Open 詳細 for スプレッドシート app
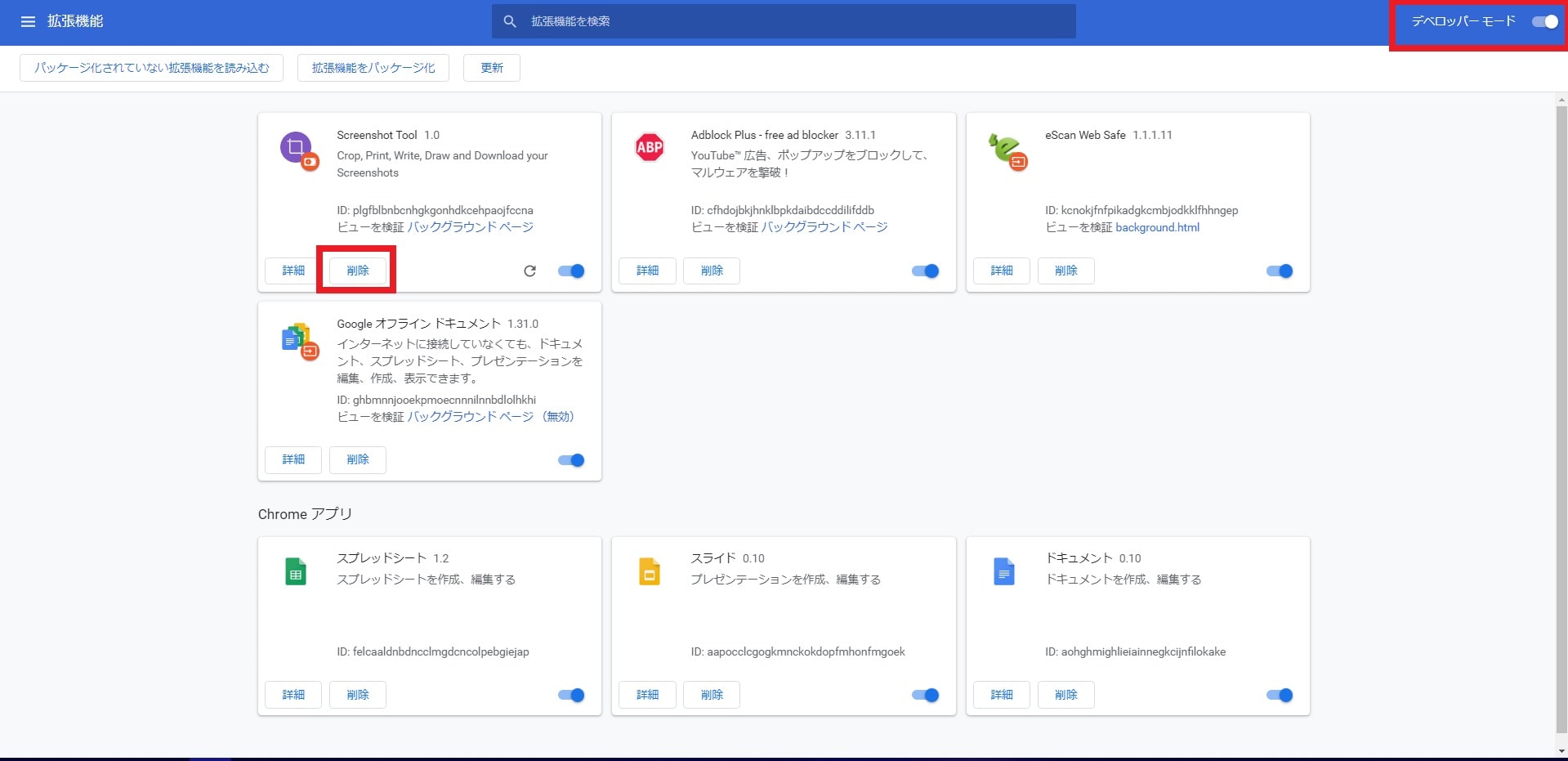Screen dimensions: 1568x761 click(x=293, y=695)
